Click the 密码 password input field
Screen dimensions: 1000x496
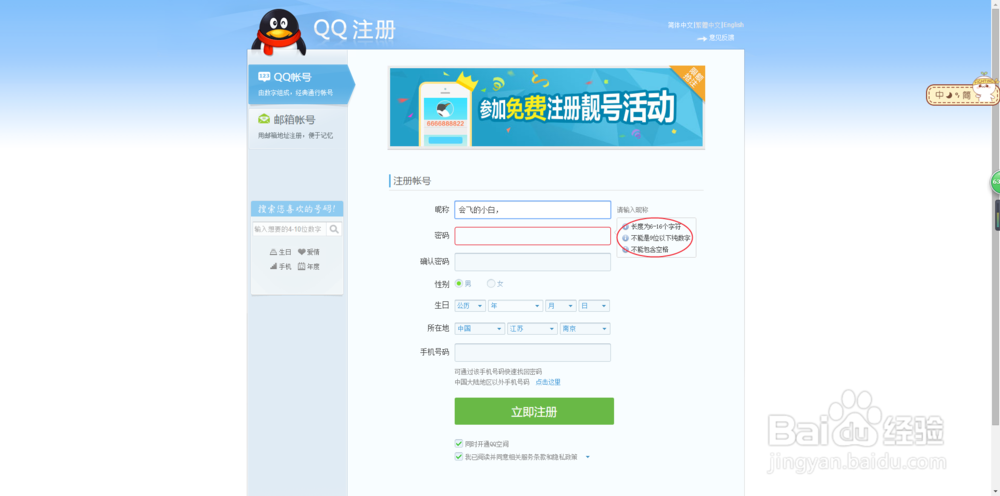(x=533, y=236)
